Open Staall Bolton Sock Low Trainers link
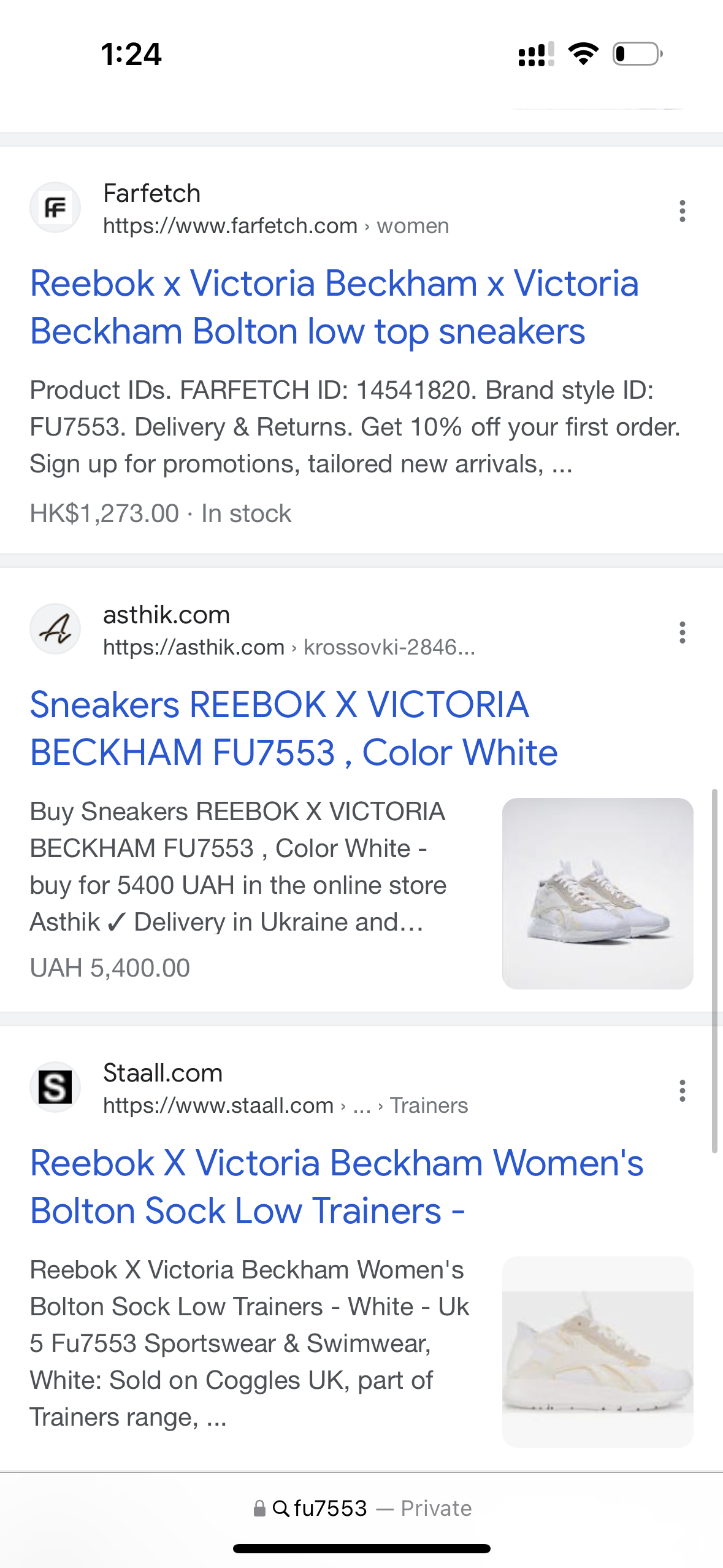The image size is (723, 1568). tap(336, 1186)
